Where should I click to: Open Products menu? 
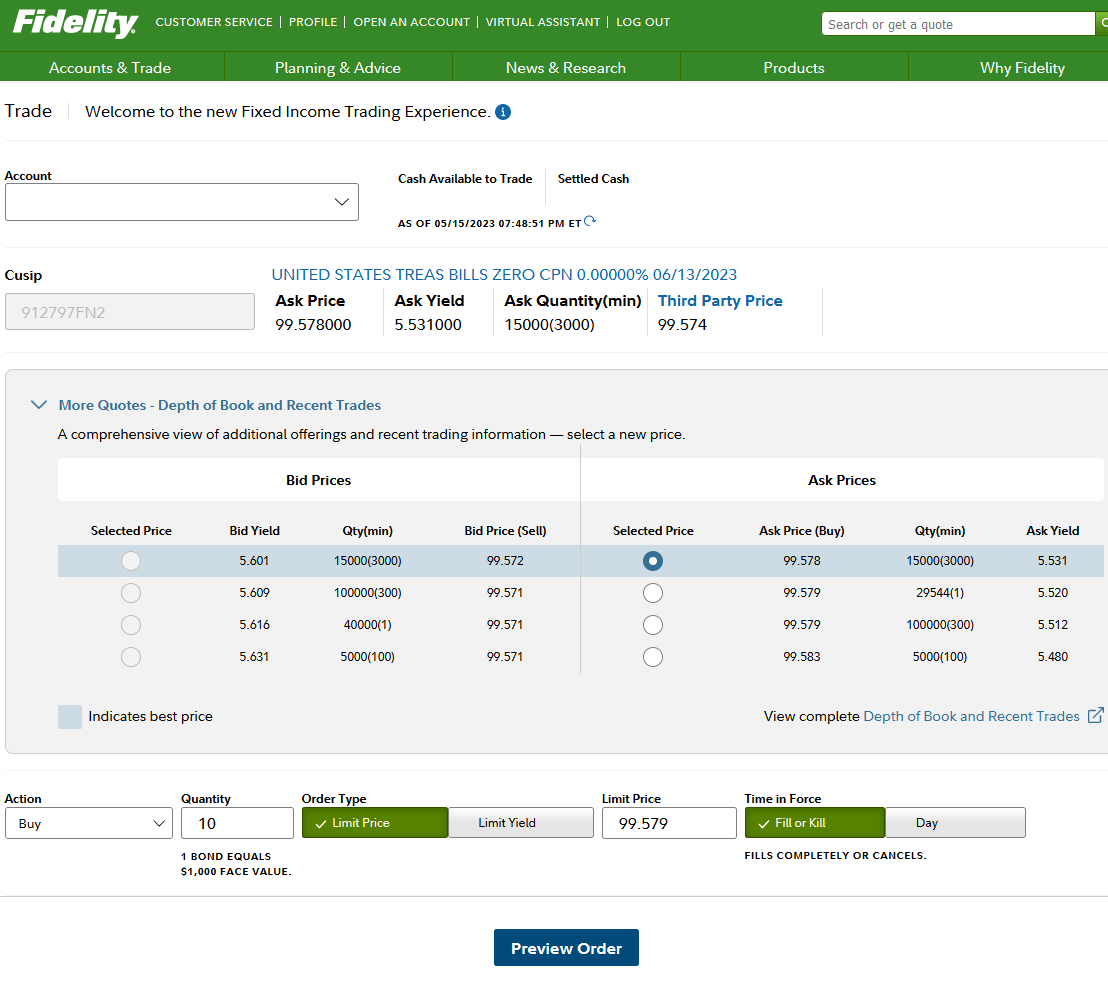click(x=794, y=68)
